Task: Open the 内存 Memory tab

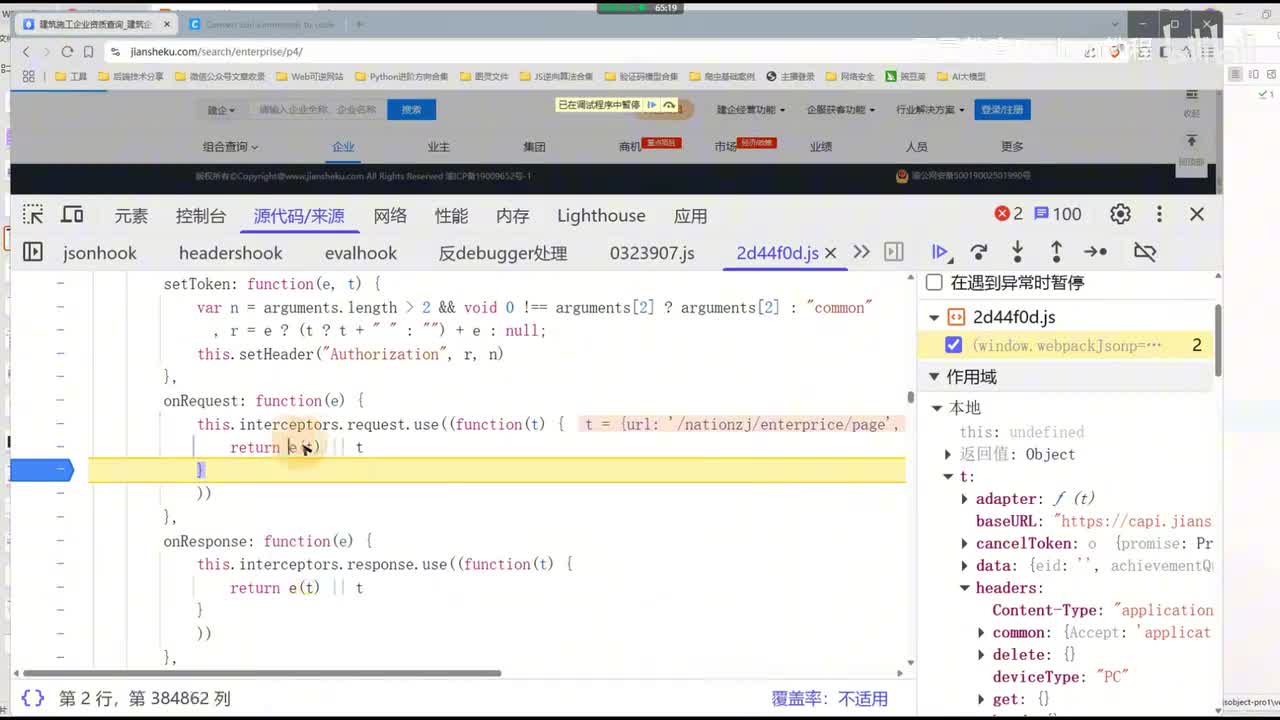Action: pyautogui.click(x=512, y=216)
